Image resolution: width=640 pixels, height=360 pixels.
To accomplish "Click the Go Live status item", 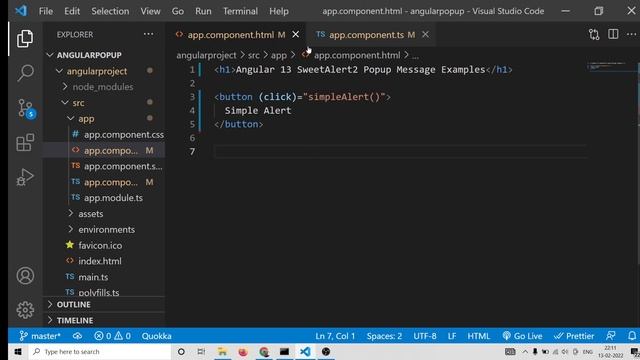I will point(522,336).
